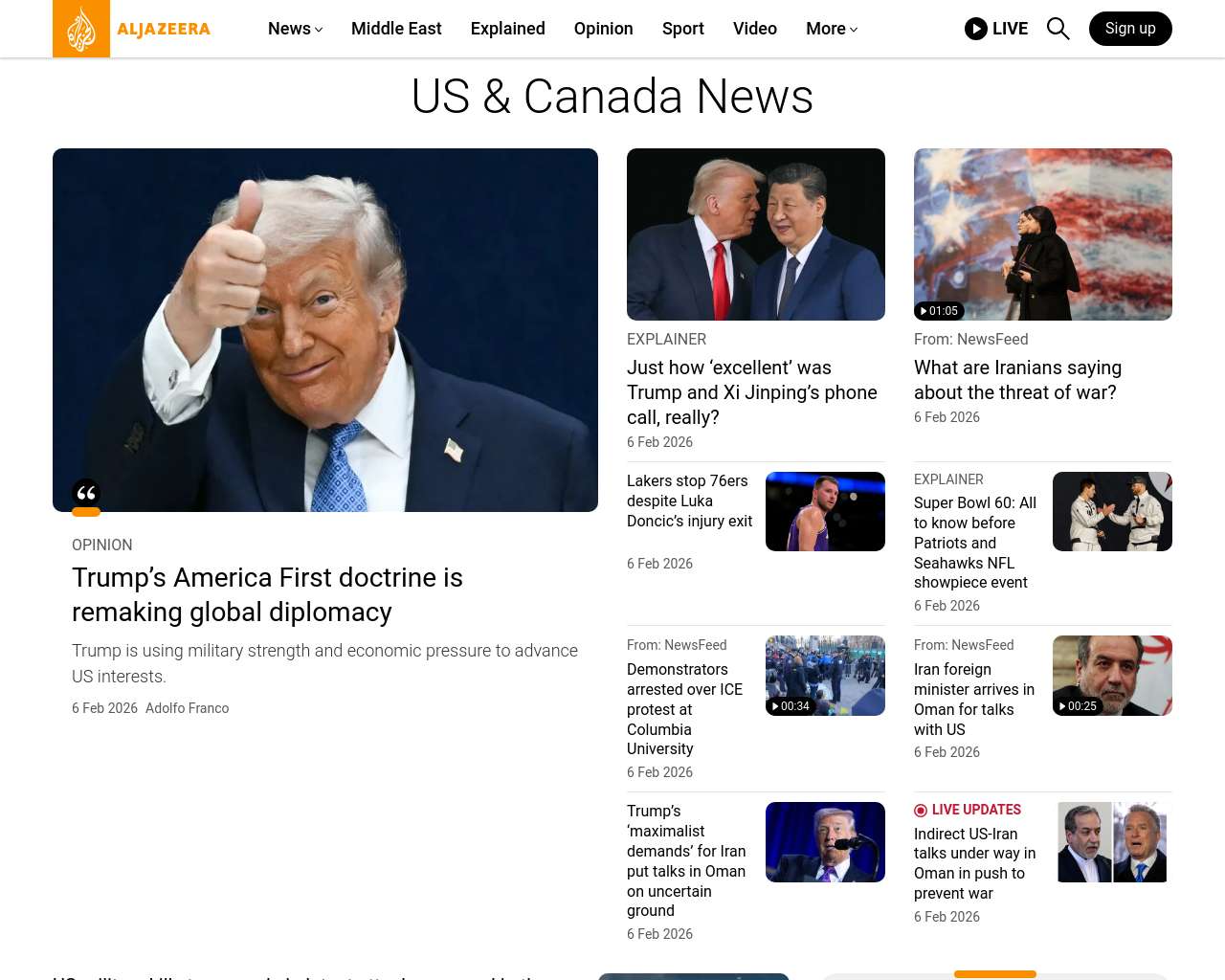Screen dimensions: 1225x980
Task: Click the Iran foreign minister thumbnail
Action: [1112, 676]
